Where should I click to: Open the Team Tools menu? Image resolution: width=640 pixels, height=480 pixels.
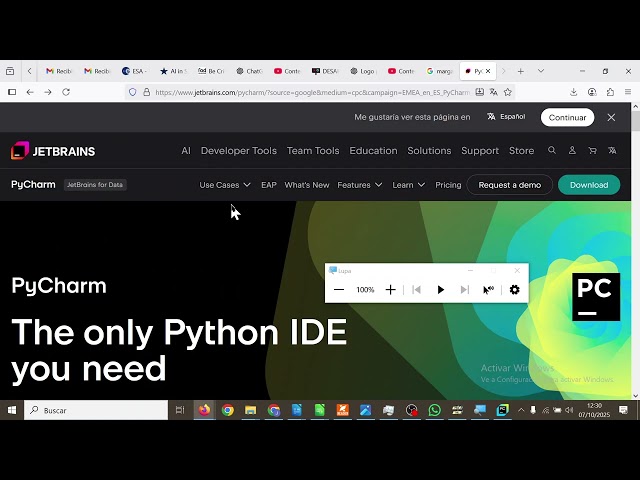313,151
